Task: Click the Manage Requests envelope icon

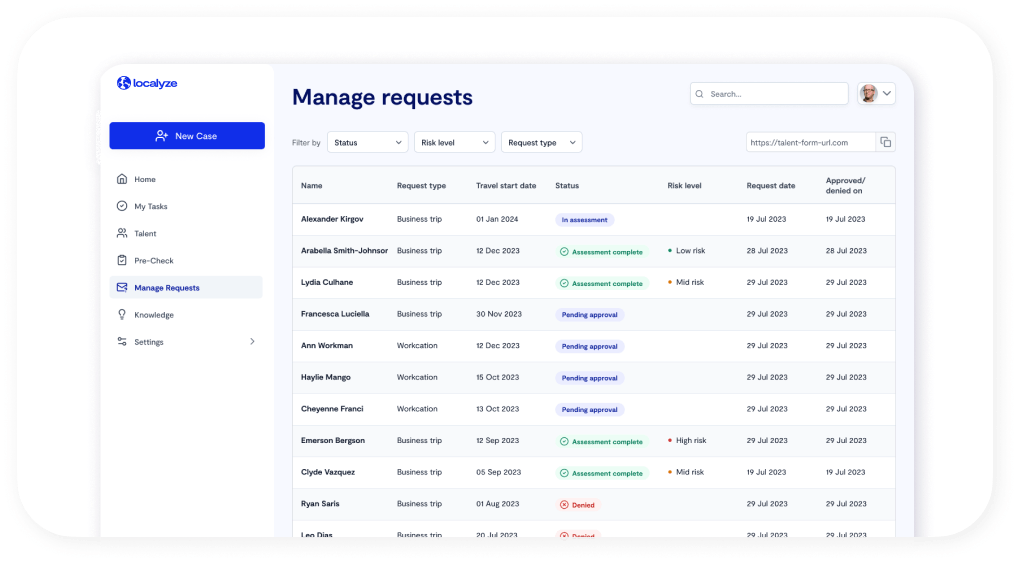Action: coord(122,287)
